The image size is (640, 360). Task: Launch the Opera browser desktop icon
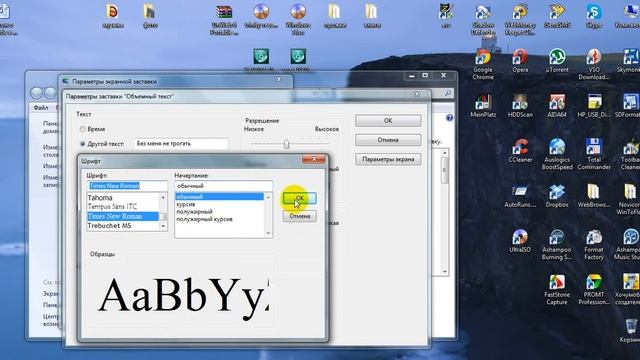[520, 60]
